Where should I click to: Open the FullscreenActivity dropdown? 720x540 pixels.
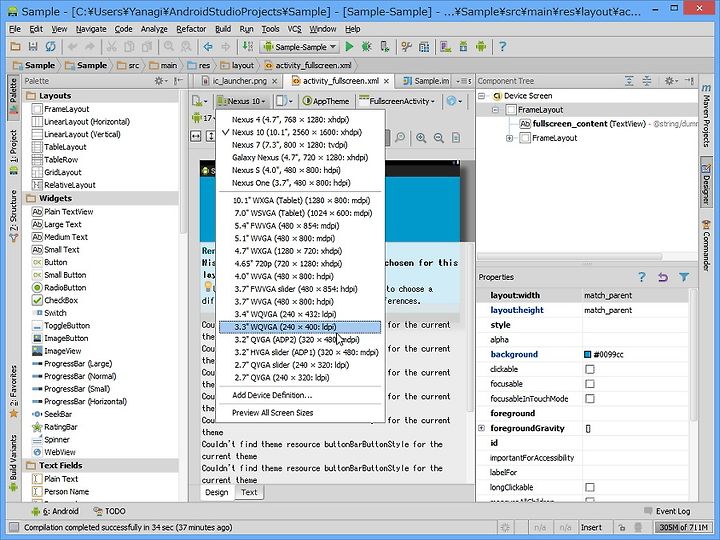[x=397, y=101]
